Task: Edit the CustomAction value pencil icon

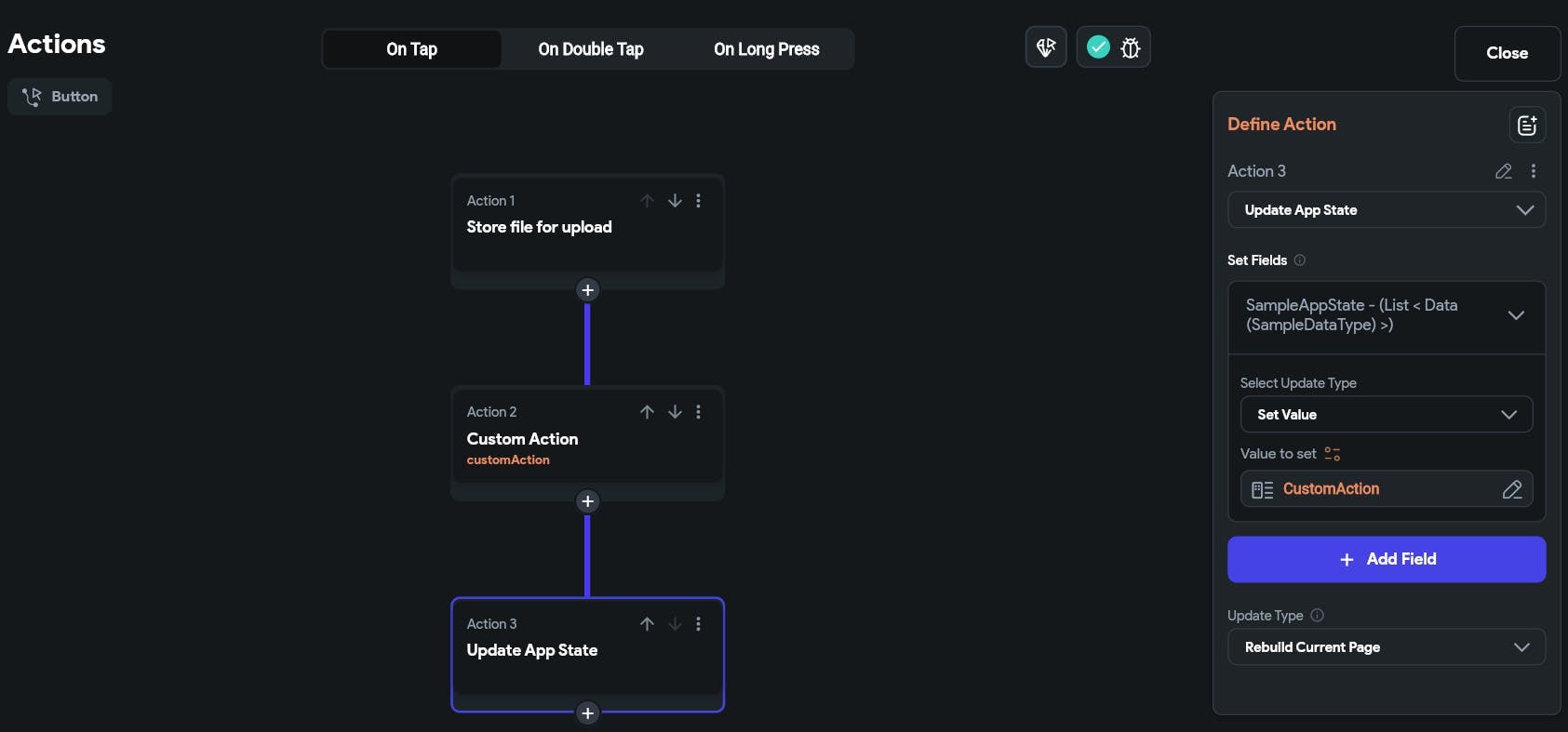Action: tap(1512, 489)
